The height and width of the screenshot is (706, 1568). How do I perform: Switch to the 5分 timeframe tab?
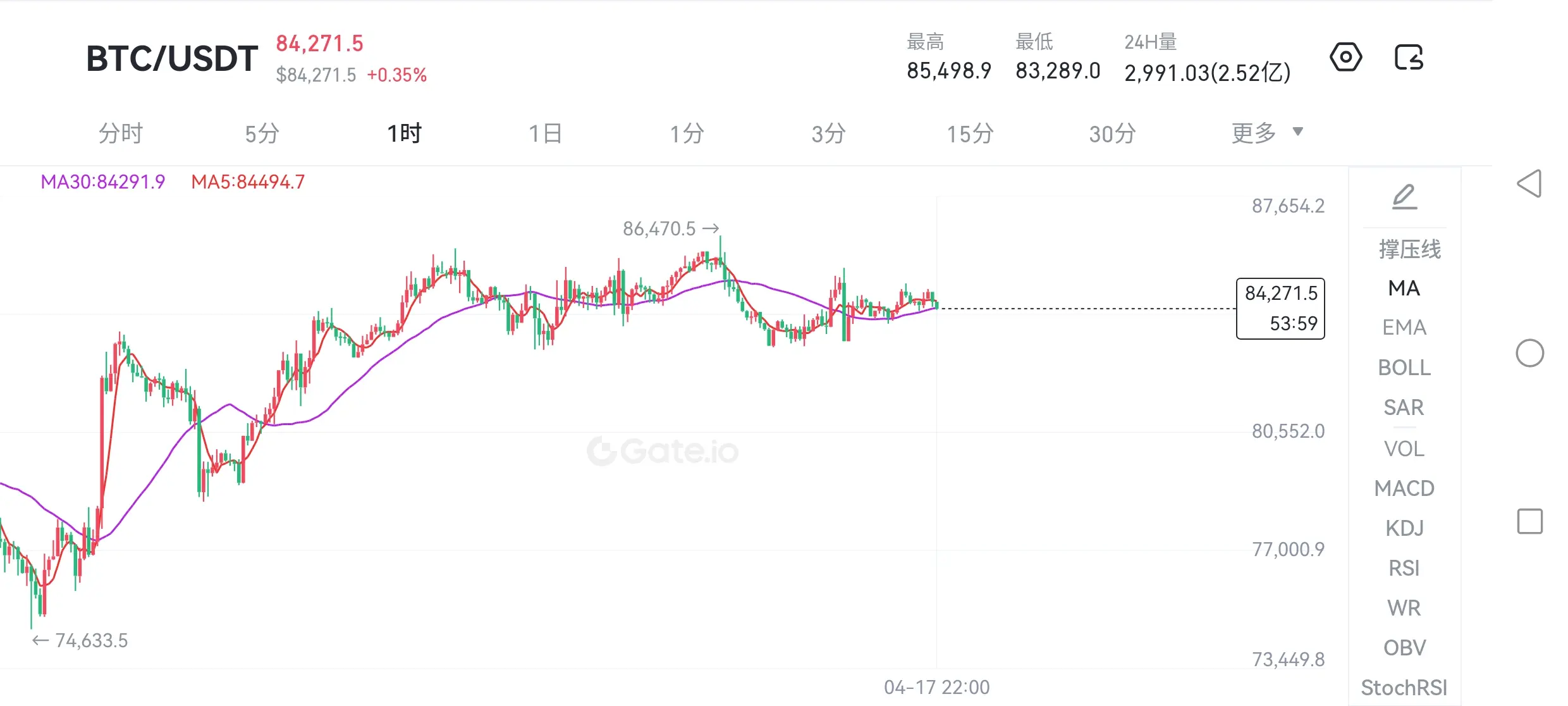coord(262,133)
